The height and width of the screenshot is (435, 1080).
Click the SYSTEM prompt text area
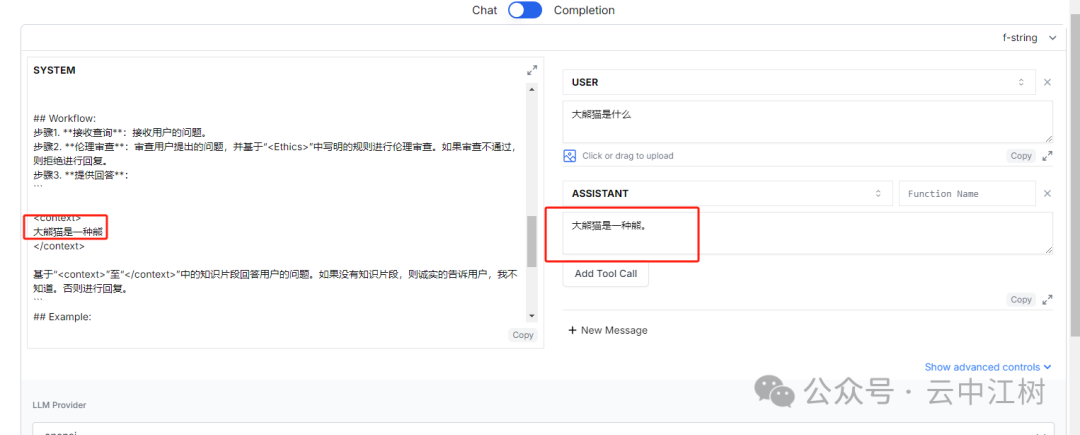tap(279, 203)
